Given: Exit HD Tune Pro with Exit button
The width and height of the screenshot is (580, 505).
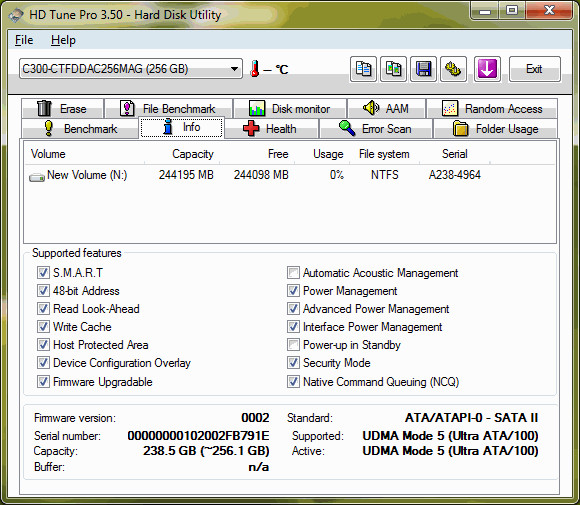Looking at the screenshot, I should coord(535,69).
